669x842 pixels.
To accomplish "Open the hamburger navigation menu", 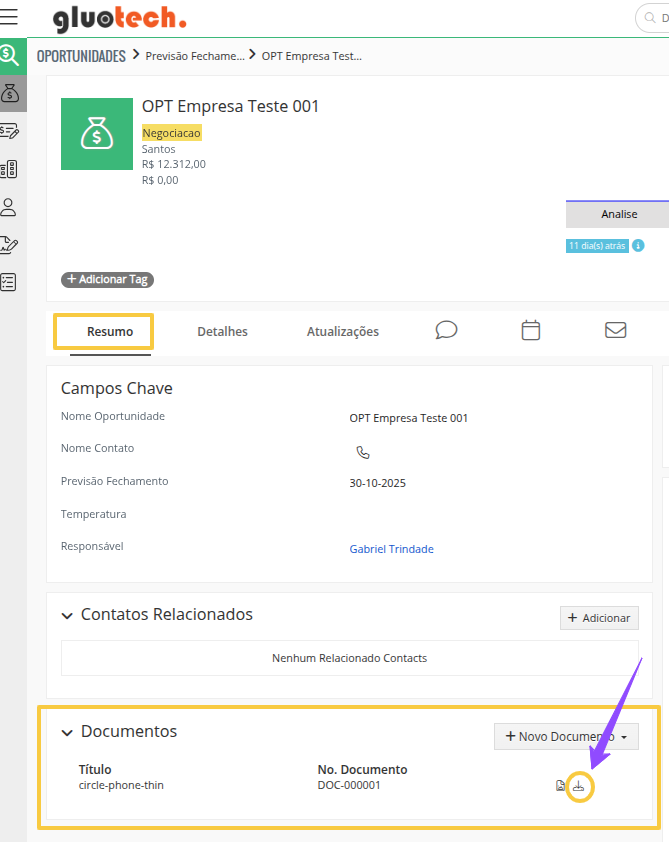I will (10, 17).
